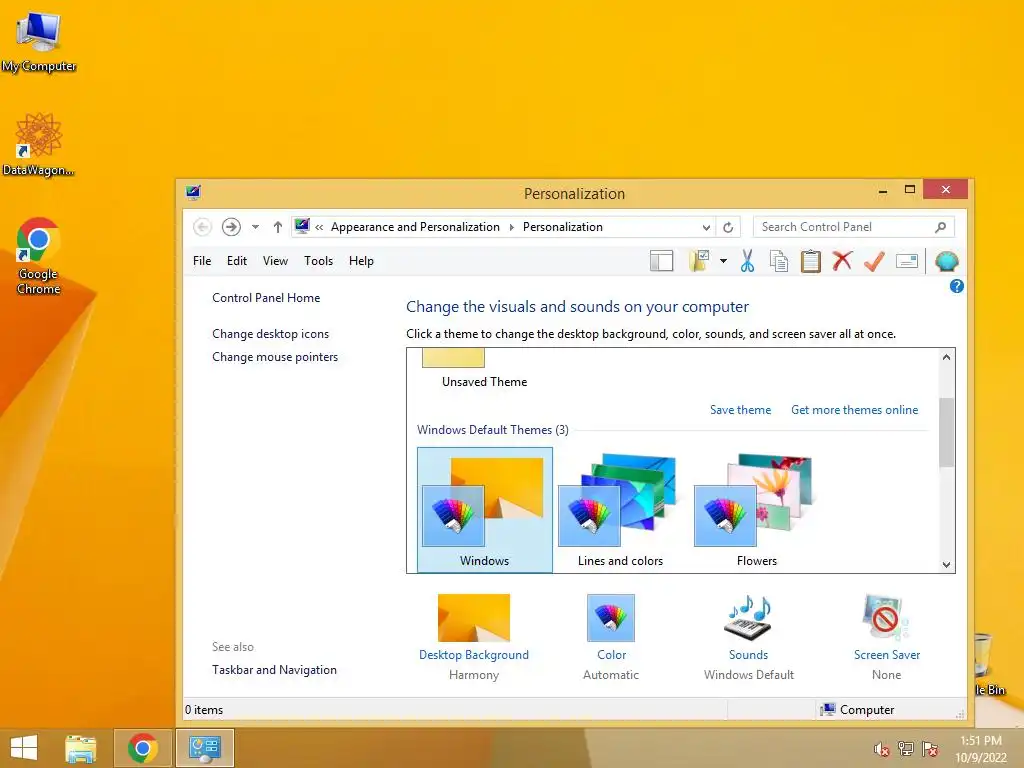Select the Lines and colors theme
The image size is (1024, 768).
click(620, 510)
